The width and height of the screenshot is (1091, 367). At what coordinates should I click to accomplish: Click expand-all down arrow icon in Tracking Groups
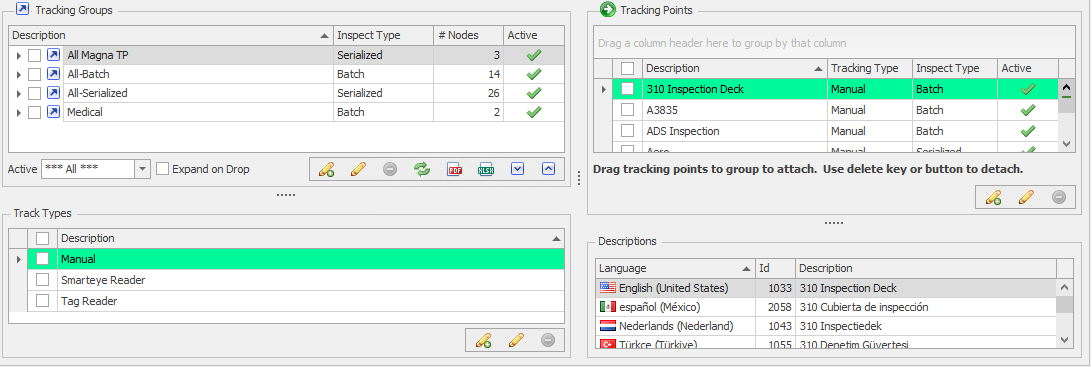pos(517,169)
